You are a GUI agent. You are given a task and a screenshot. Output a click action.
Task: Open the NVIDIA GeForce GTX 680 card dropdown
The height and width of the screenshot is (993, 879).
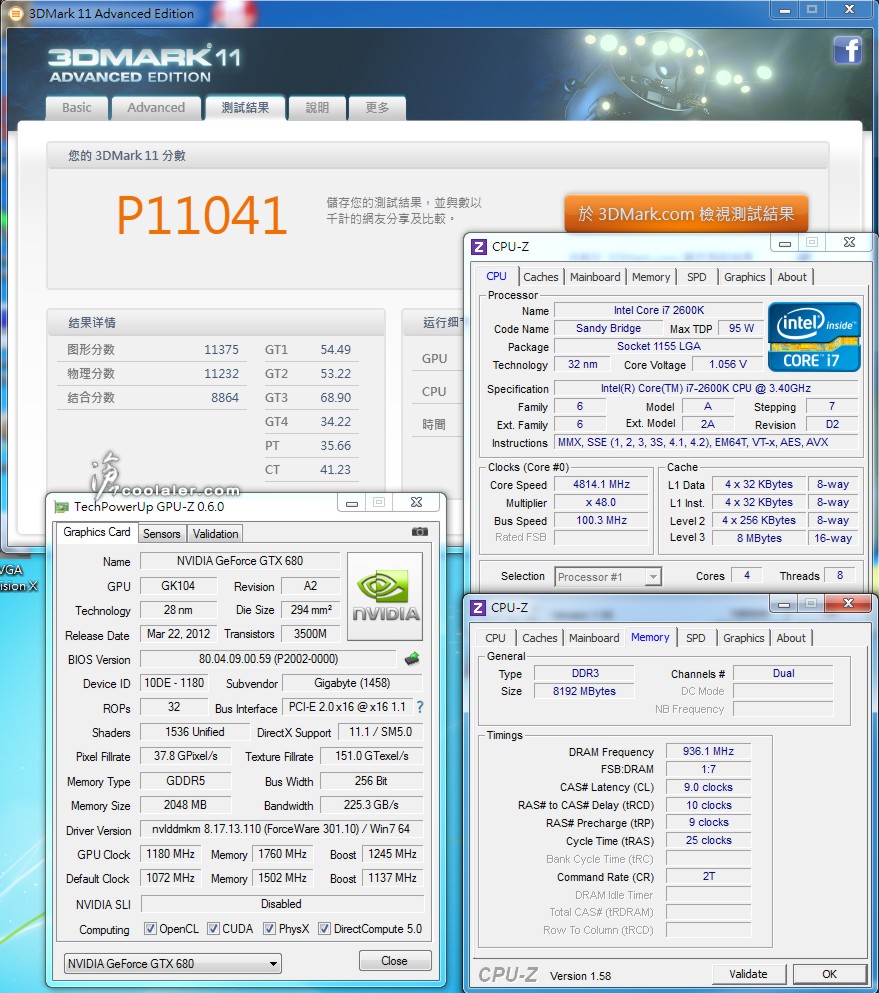[172, 963]
